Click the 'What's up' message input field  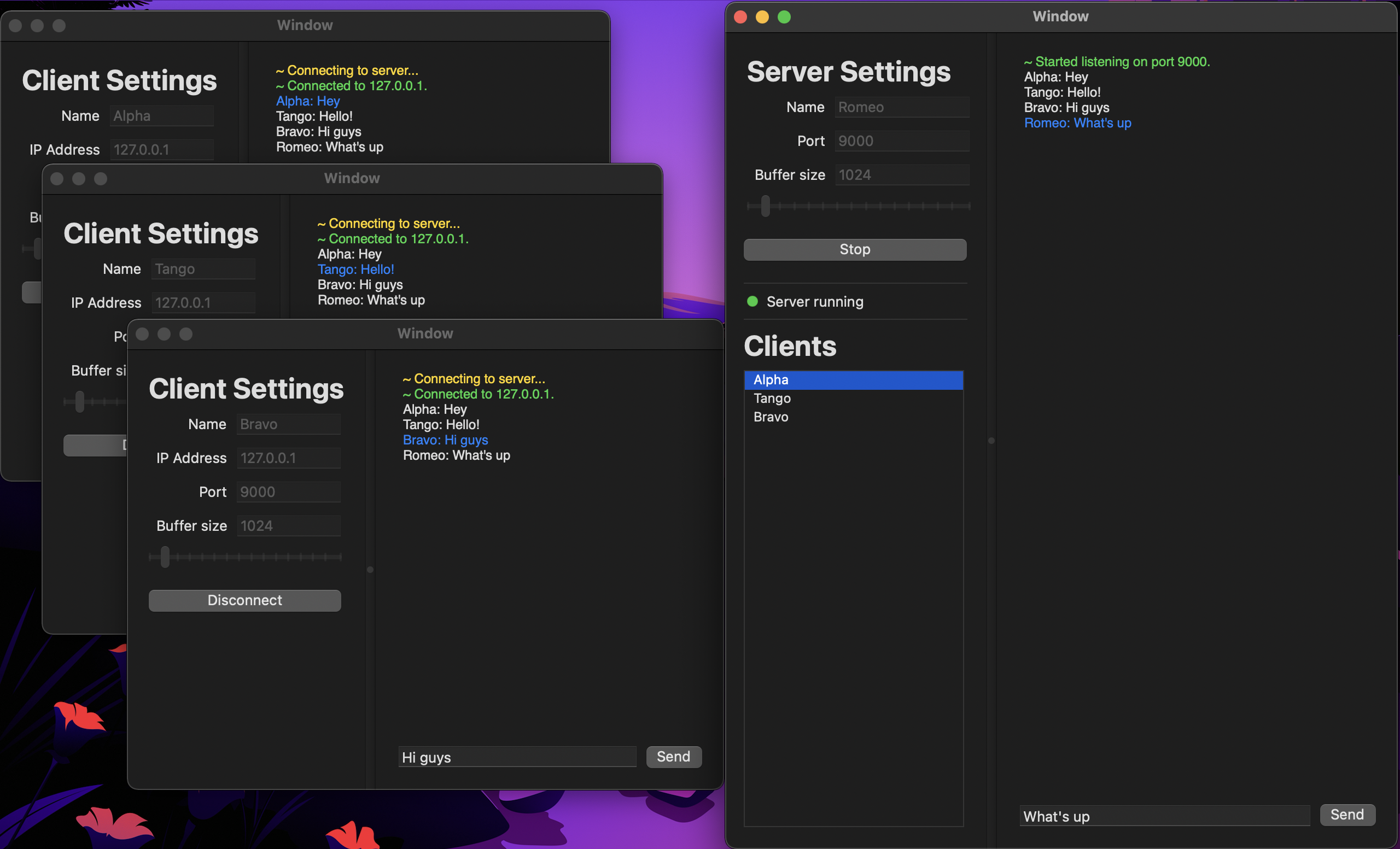pyautogui.click(x=1164, y=816)
